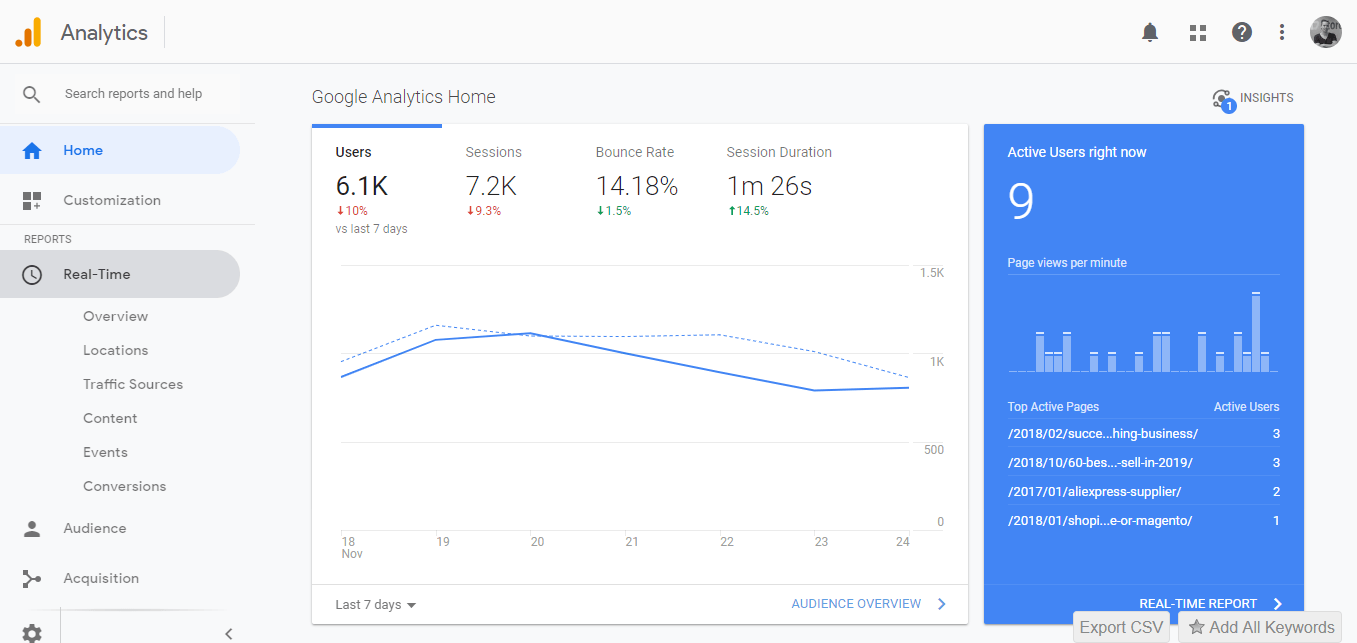
Task: Click the Google Analytics Home heading
Action: (404, 97)
